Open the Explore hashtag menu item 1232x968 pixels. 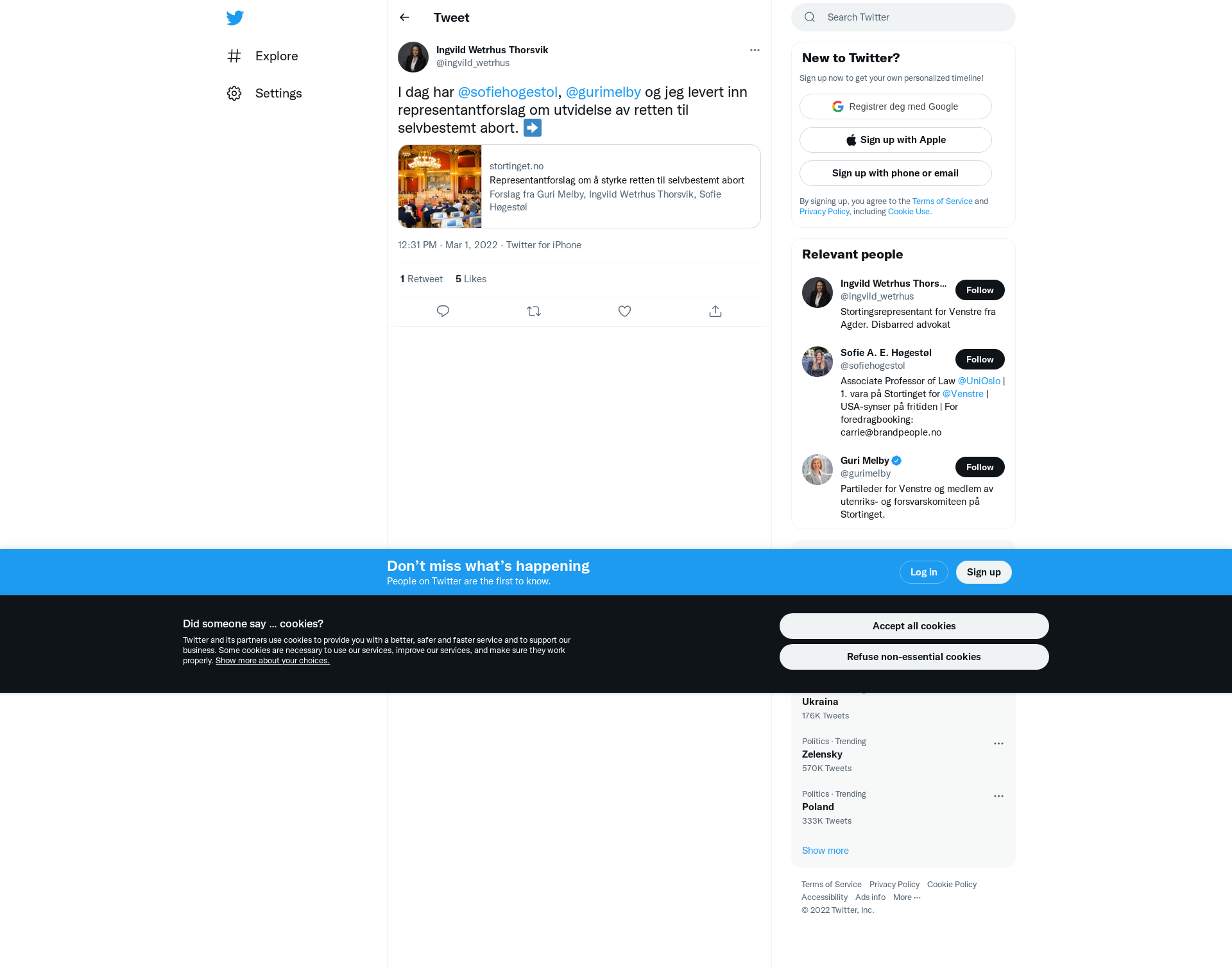coord(262,56)
